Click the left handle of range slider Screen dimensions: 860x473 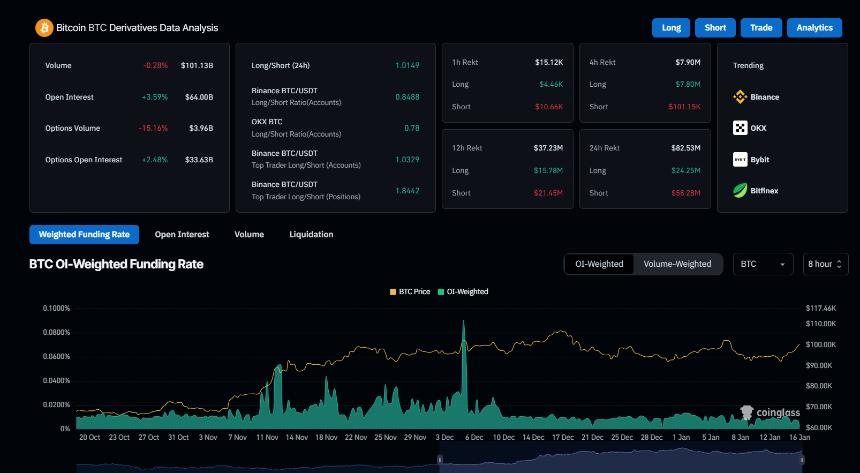click(x=439, y=459)
